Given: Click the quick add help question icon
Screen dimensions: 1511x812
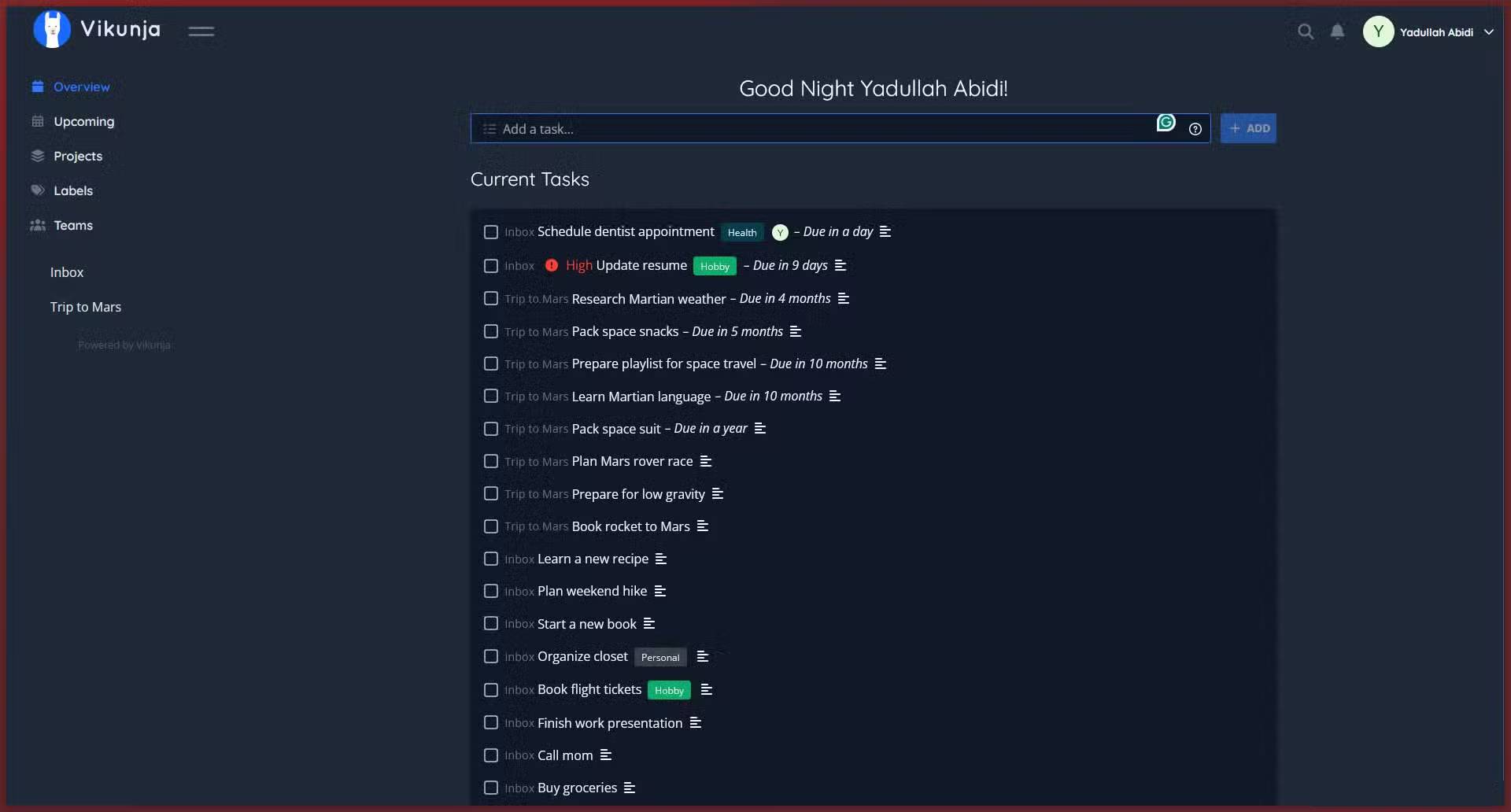Looking at the screenshot, I should point(1195,129).
